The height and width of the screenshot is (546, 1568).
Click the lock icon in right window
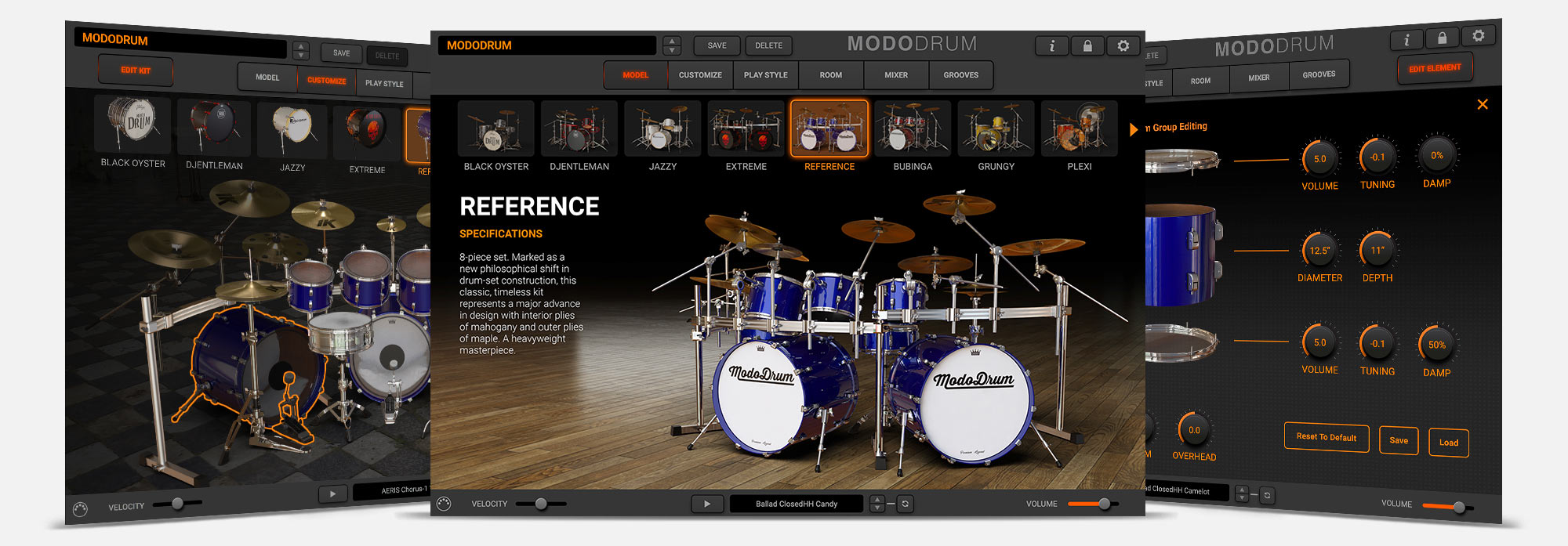pos(1442,38)
